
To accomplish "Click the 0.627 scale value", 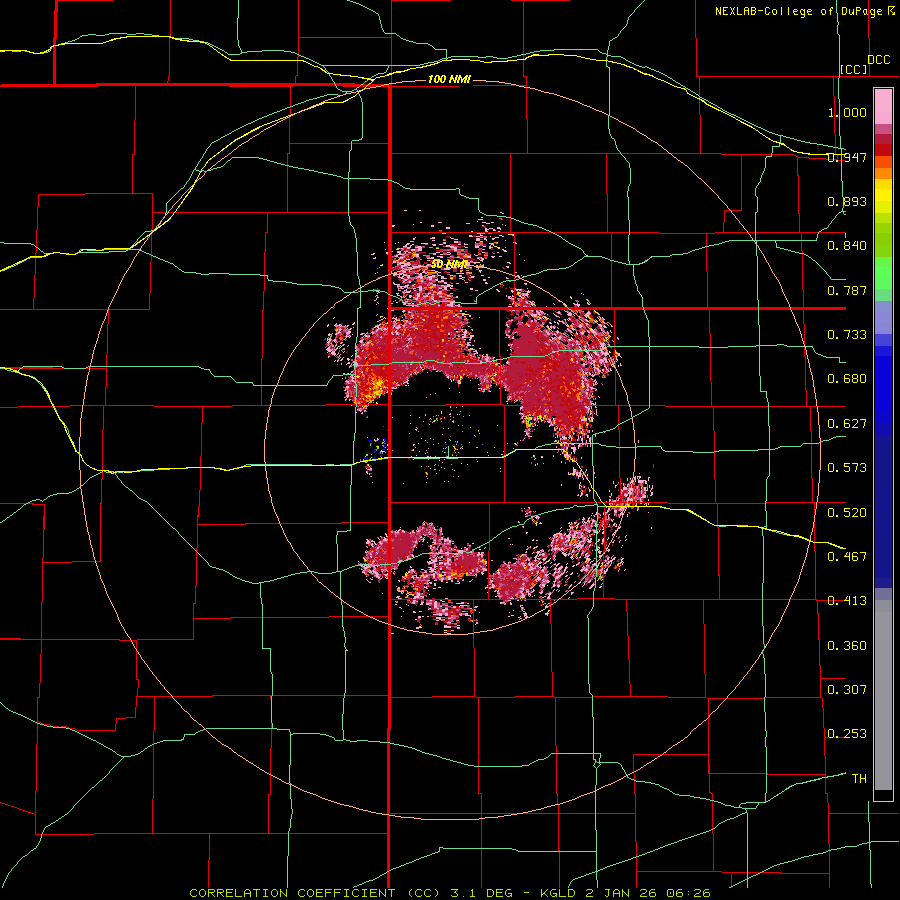I will (847, 424).
